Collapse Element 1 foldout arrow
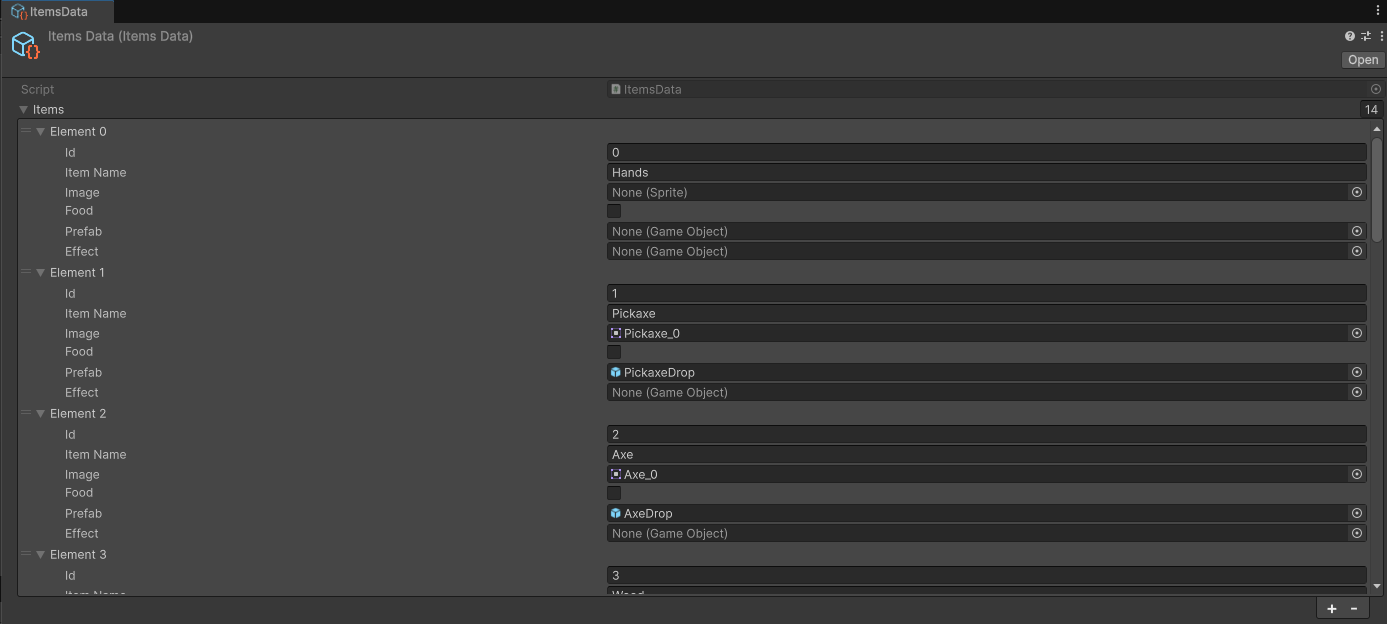 tap(41, 273)
